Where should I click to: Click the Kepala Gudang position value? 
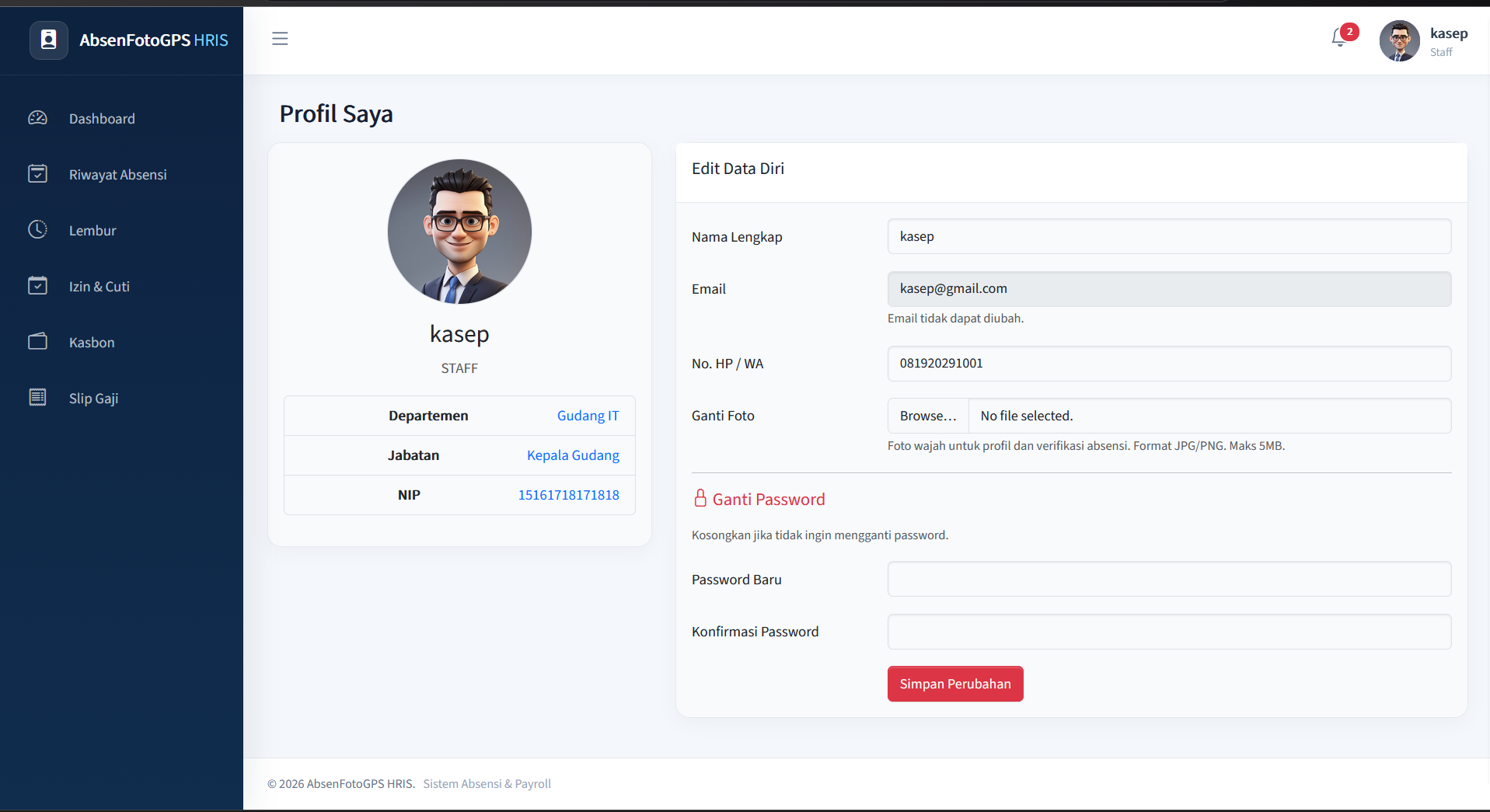573,455
